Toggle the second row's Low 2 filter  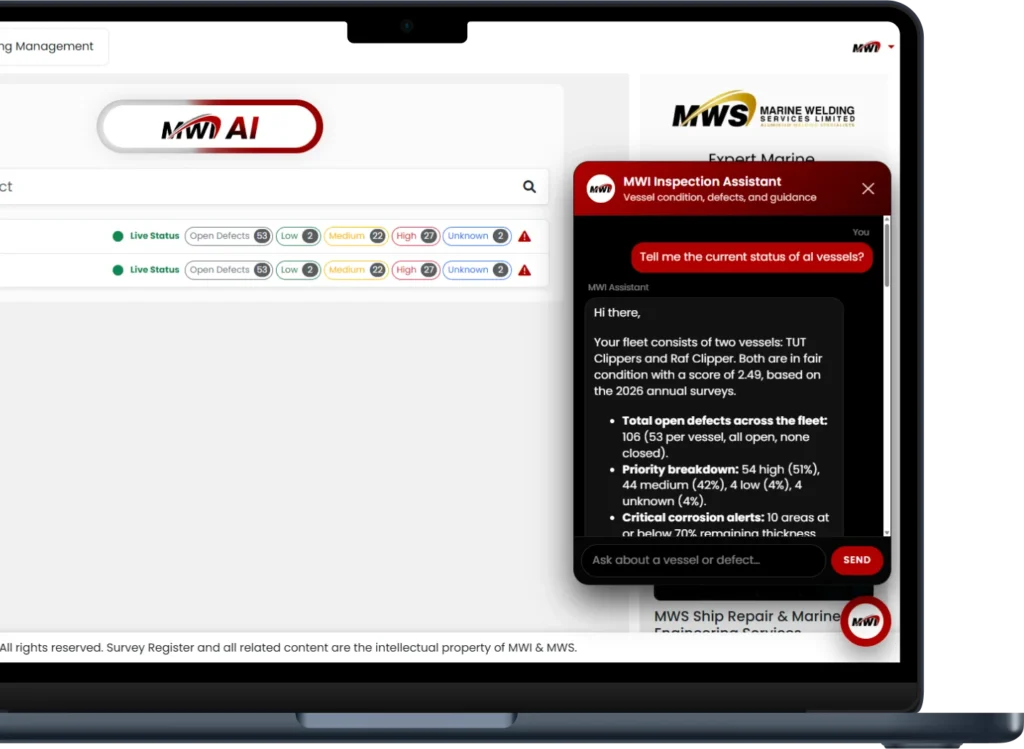pos(298,270)
